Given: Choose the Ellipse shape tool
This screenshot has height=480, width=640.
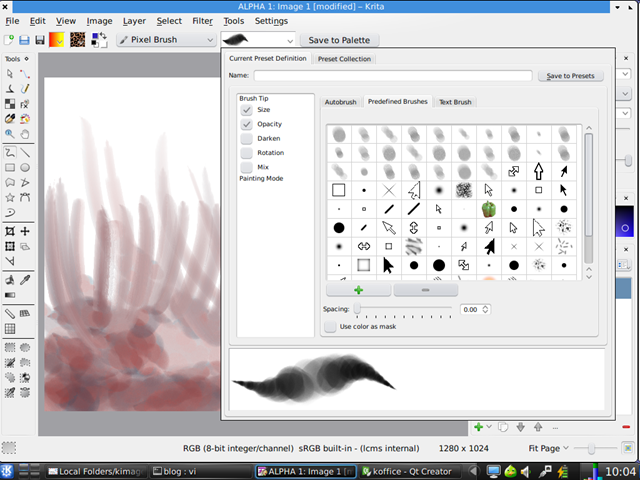Looking at the screenshot, I should (x=25, y=168).
